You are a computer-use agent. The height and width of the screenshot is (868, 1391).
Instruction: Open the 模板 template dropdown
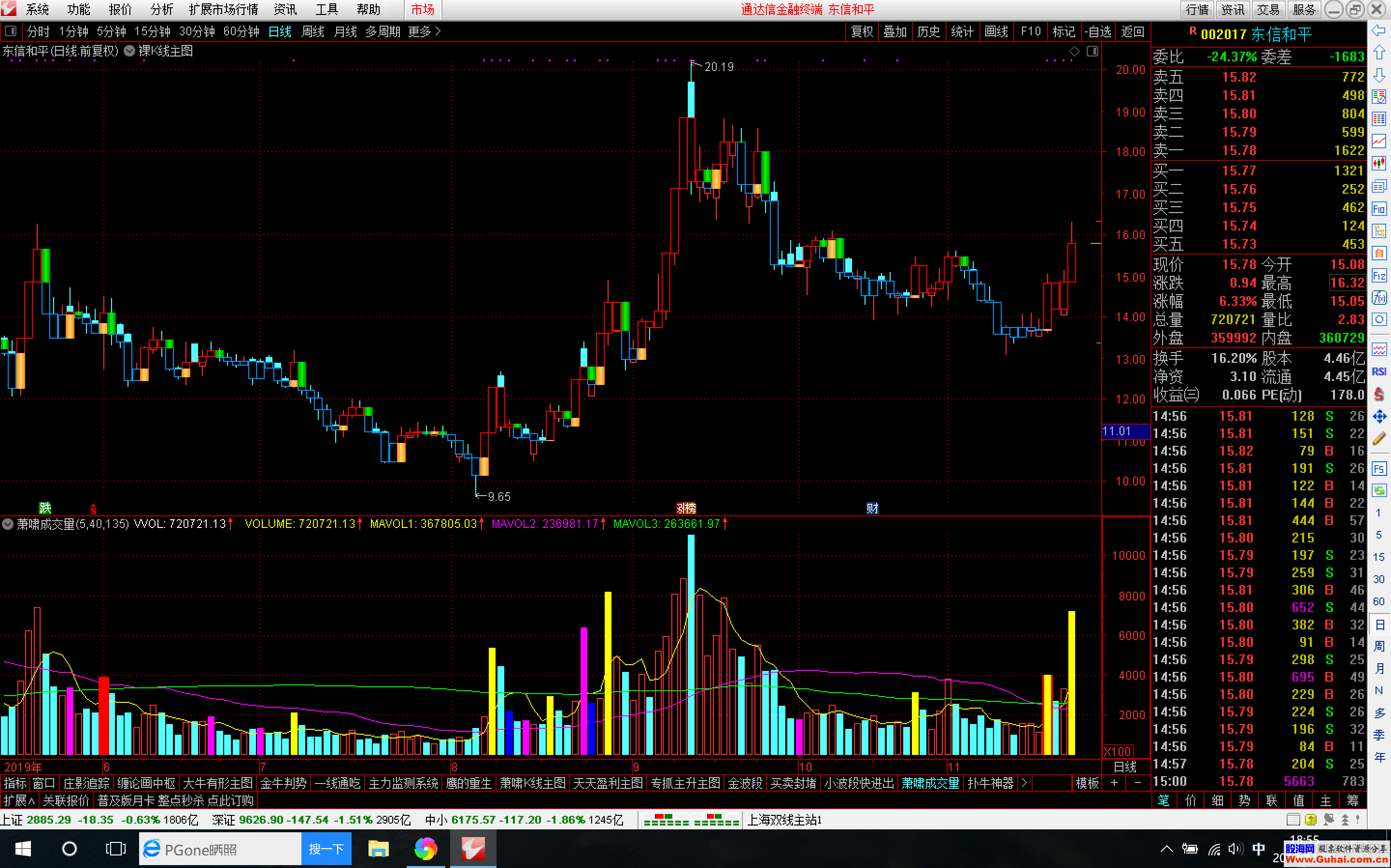1087,783
